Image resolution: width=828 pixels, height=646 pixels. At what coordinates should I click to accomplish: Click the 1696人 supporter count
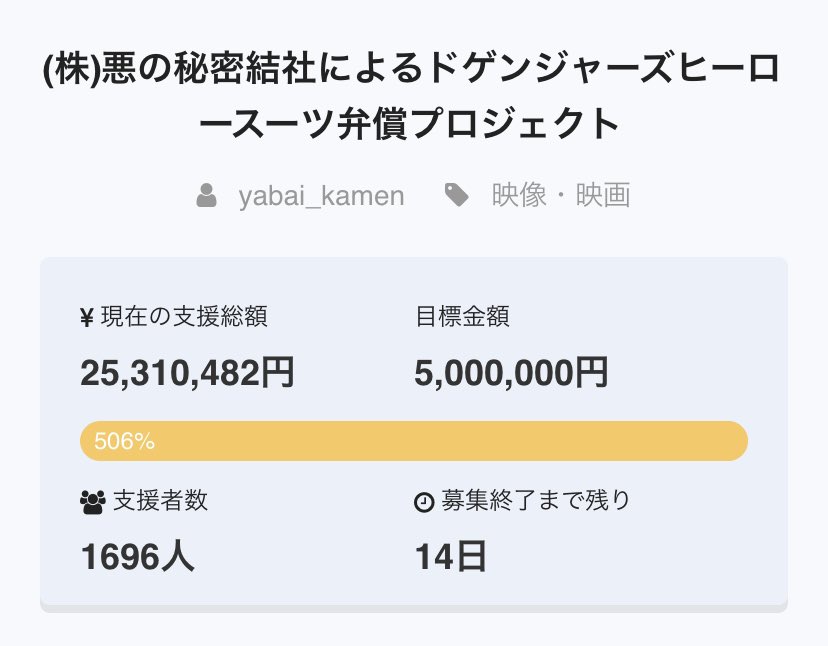(138, 557)
